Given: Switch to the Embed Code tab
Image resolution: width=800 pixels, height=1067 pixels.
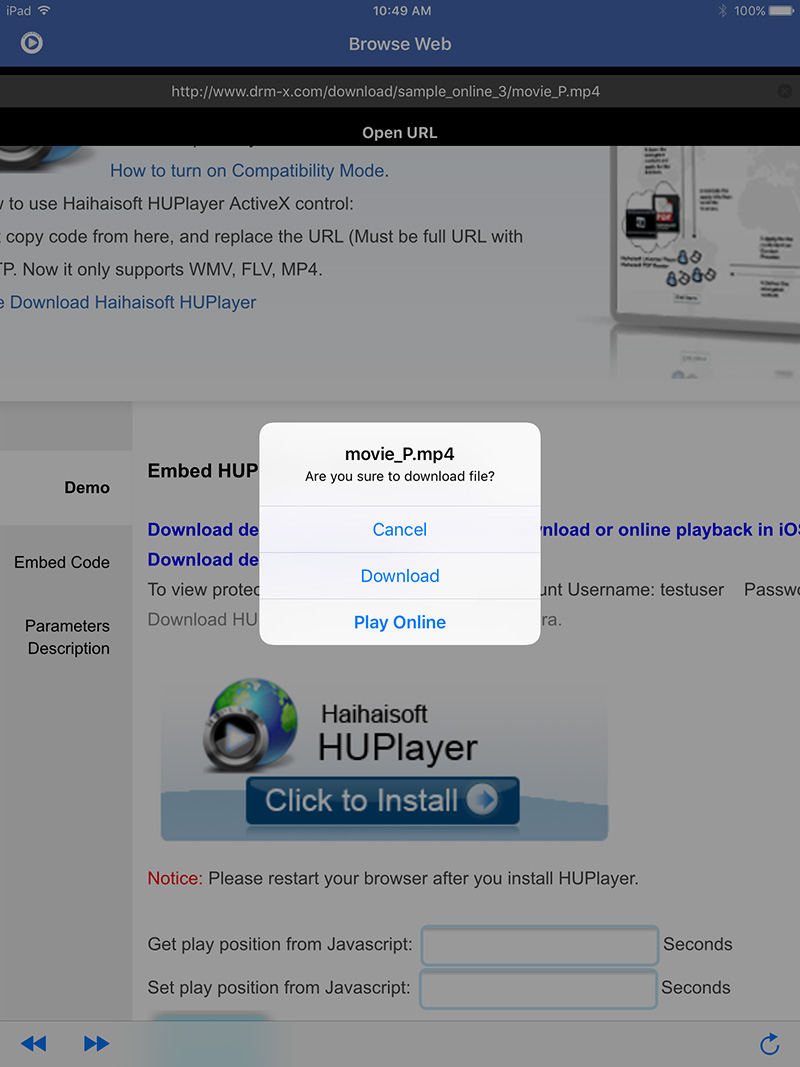Looking at the screenshot, I should 62,562.
